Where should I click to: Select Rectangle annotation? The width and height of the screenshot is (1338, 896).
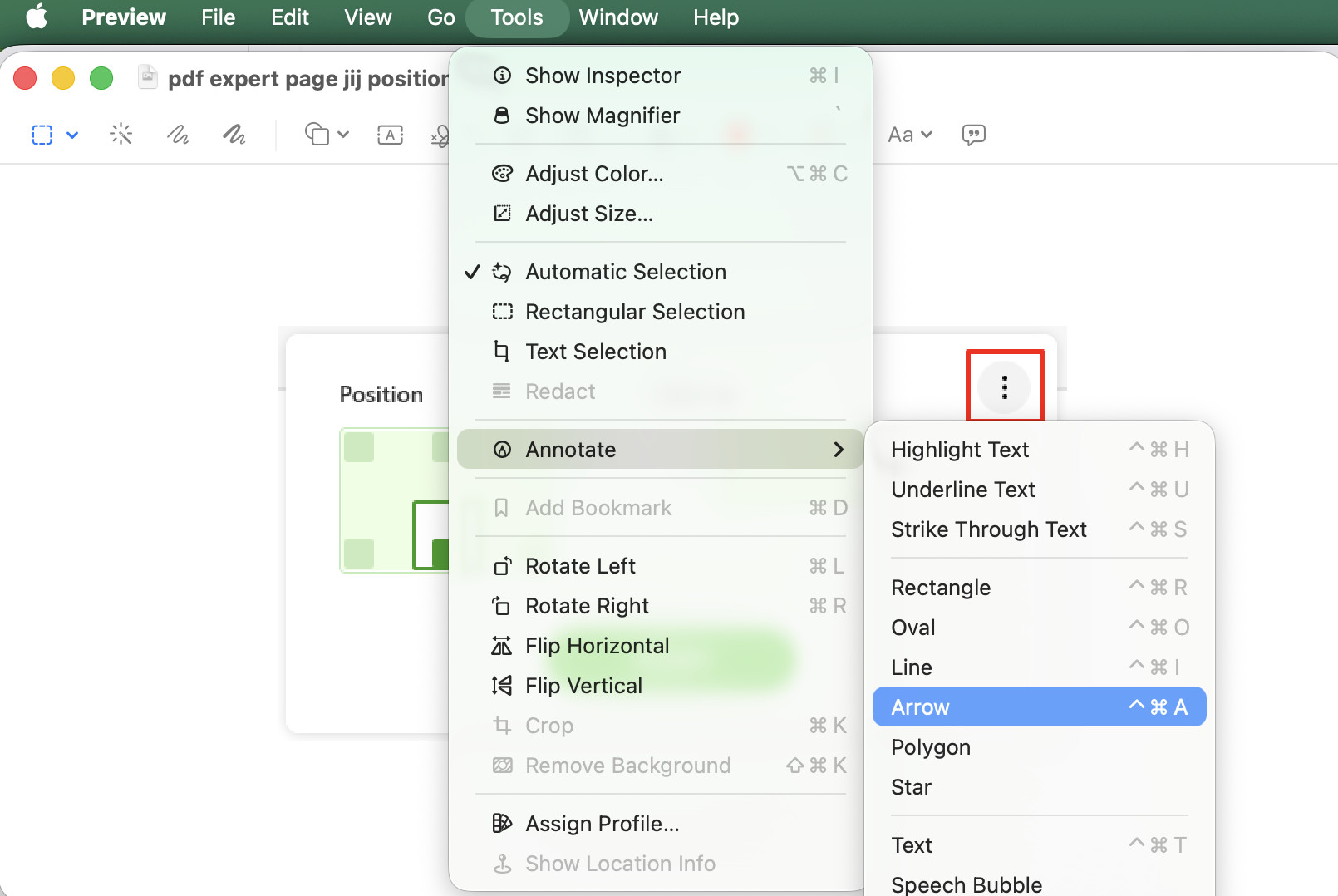[1040, 588]
